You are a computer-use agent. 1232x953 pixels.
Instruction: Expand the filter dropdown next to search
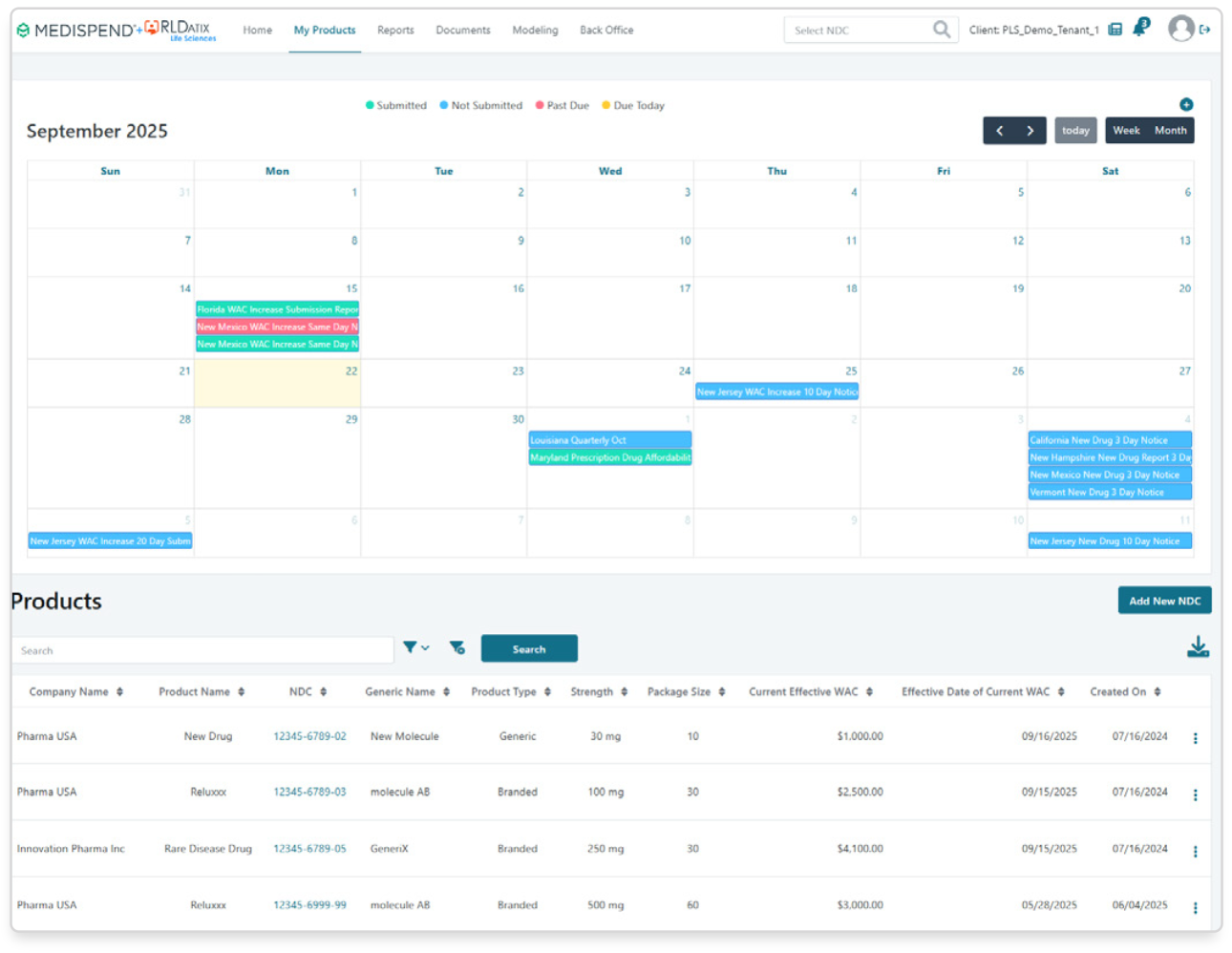click(x=415, y=647)
